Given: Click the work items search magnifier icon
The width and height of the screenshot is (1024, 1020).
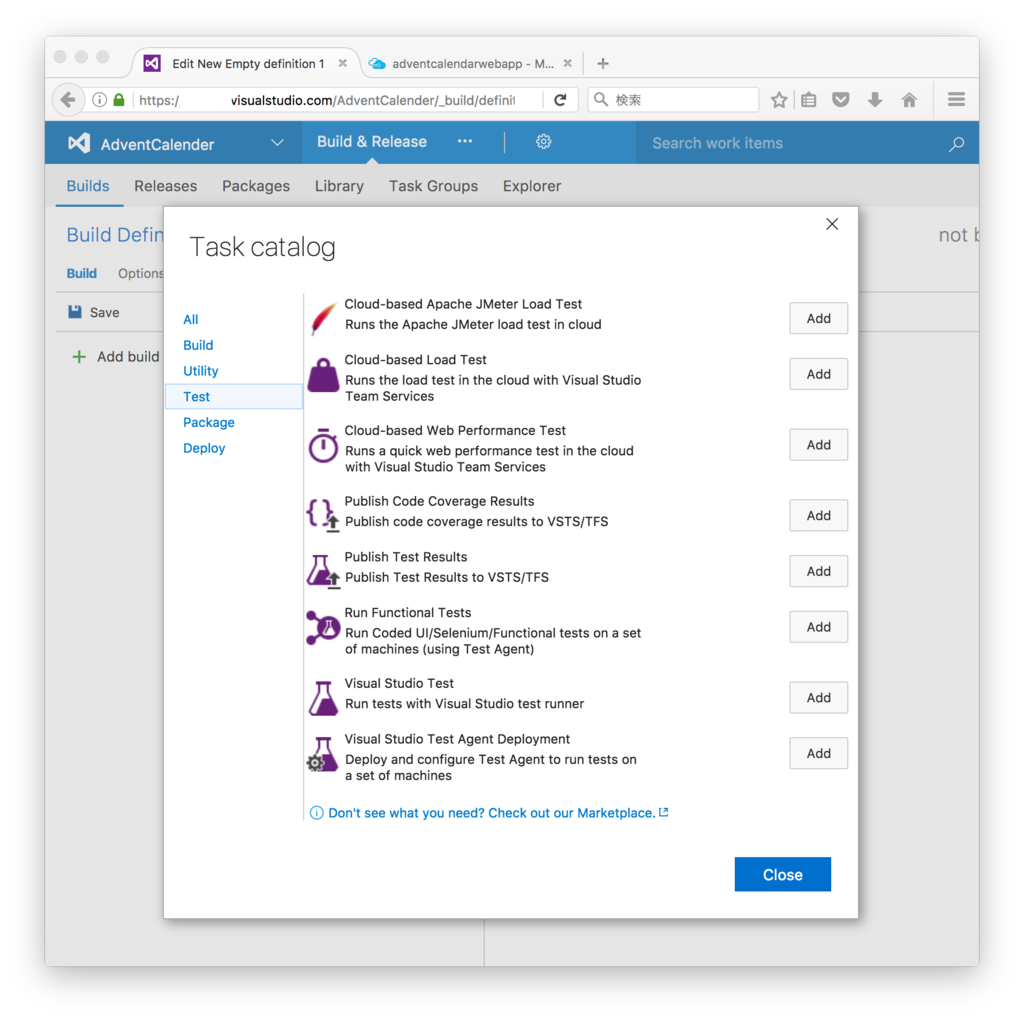Looking at the screenshot, I should click(957, 144).
